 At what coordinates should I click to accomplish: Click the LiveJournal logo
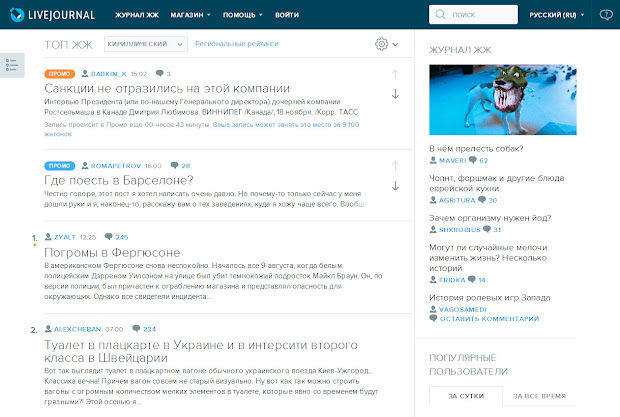(52, 15)
